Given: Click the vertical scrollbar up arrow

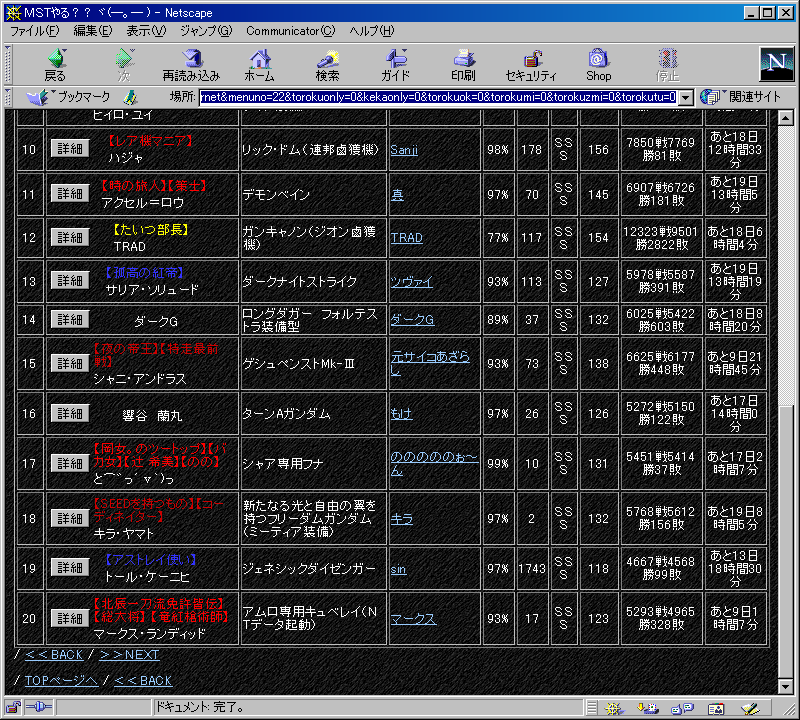Looking at the screenshot, I should (x=786, y=118).
